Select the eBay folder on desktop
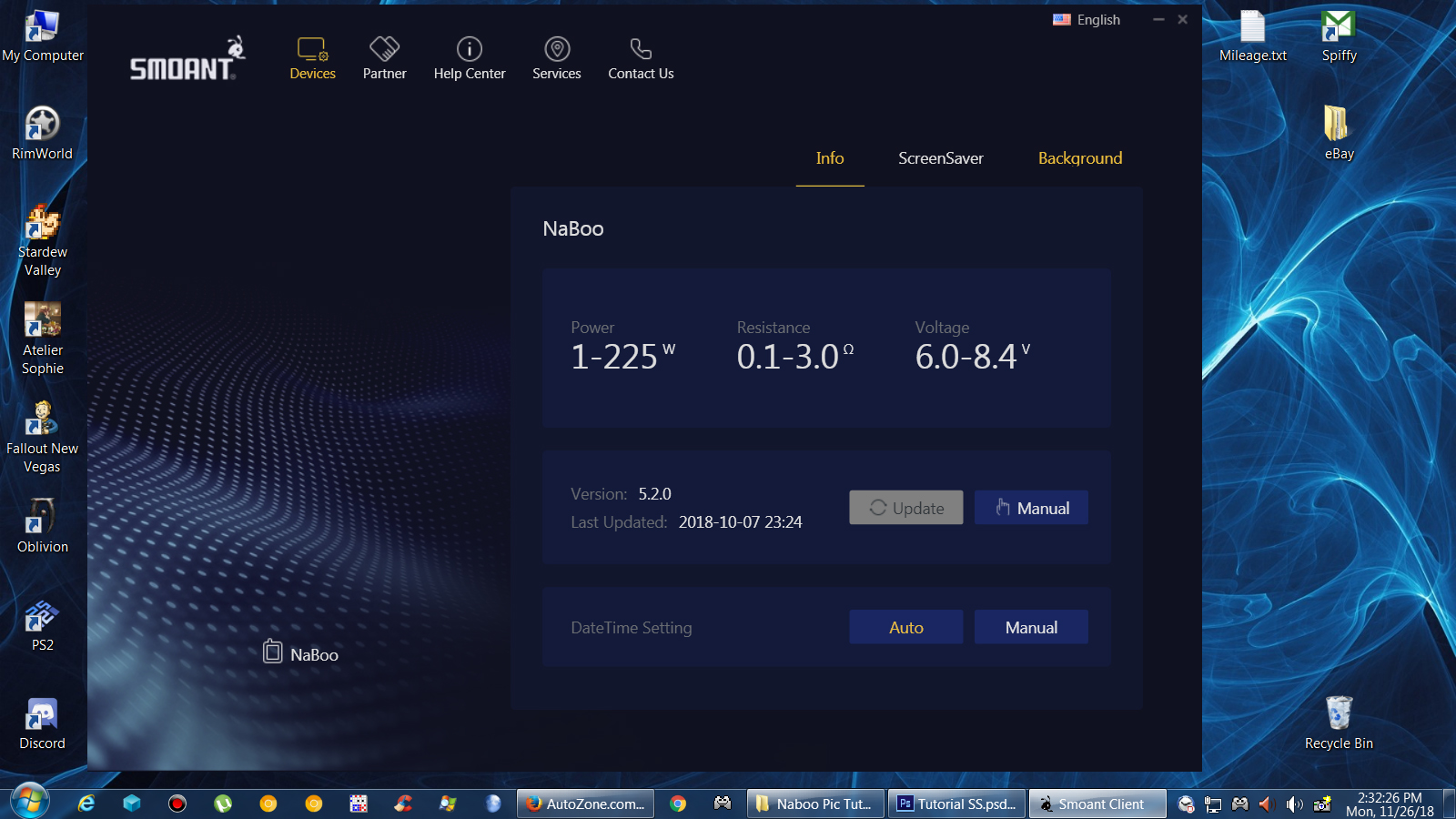Screen dimensions: 1456x819 1339,134
